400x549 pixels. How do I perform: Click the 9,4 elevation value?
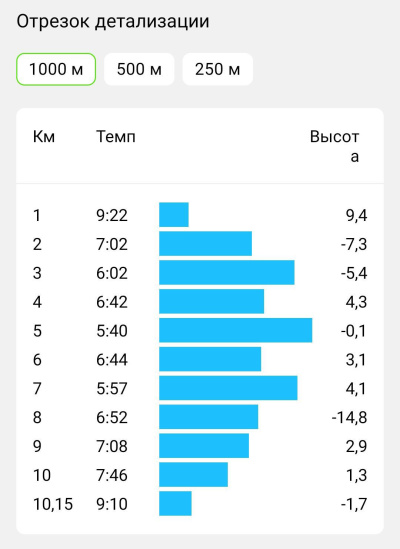[357, 215]
